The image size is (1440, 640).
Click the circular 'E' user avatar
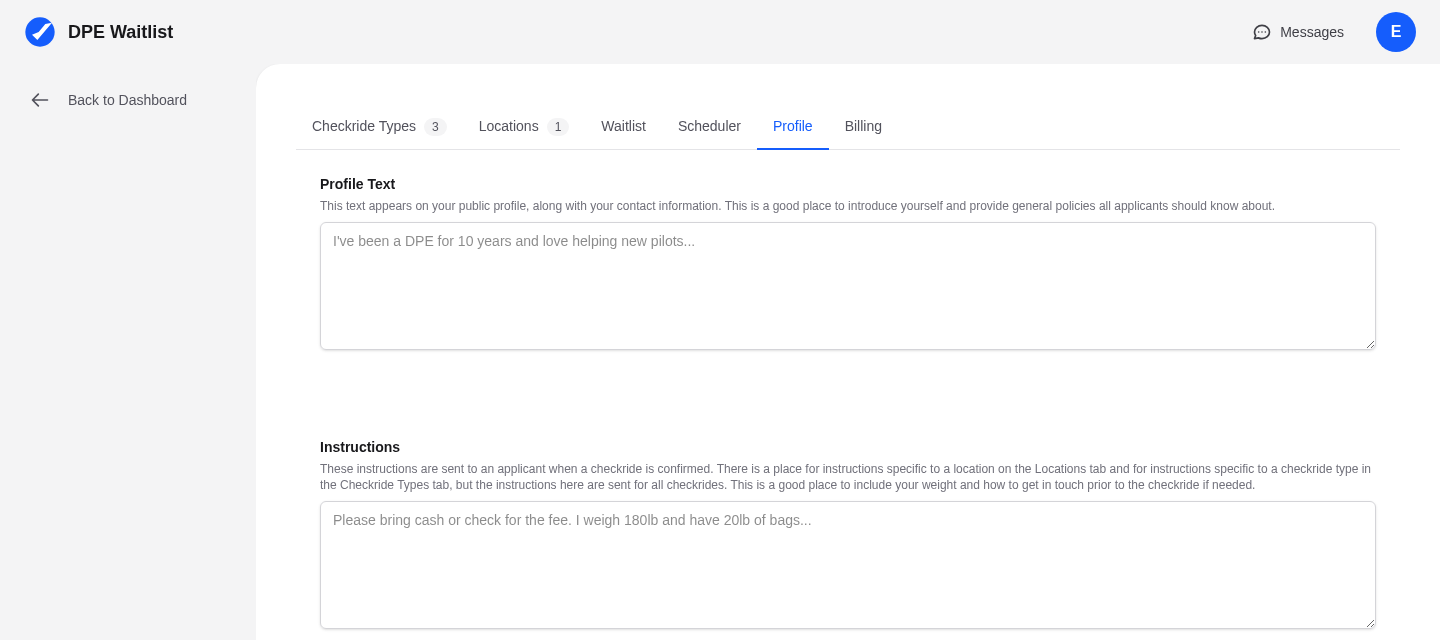(1396, 32)
